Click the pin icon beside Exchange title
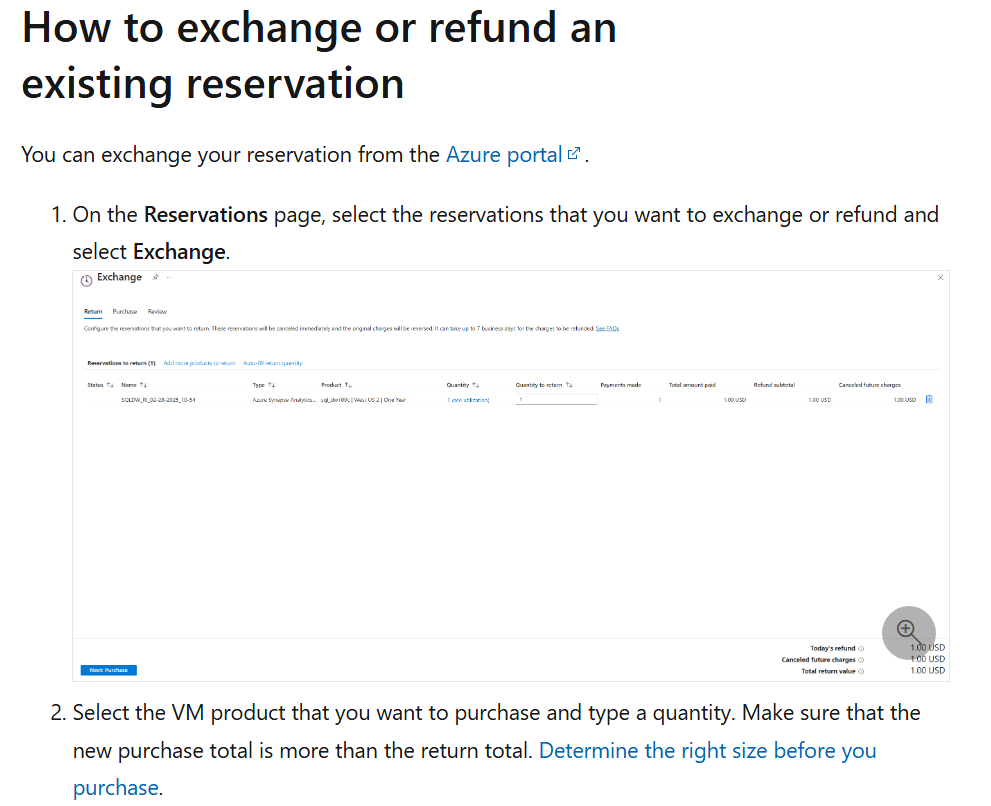Screen dimensions: 991x806 [x=155, y=277]
